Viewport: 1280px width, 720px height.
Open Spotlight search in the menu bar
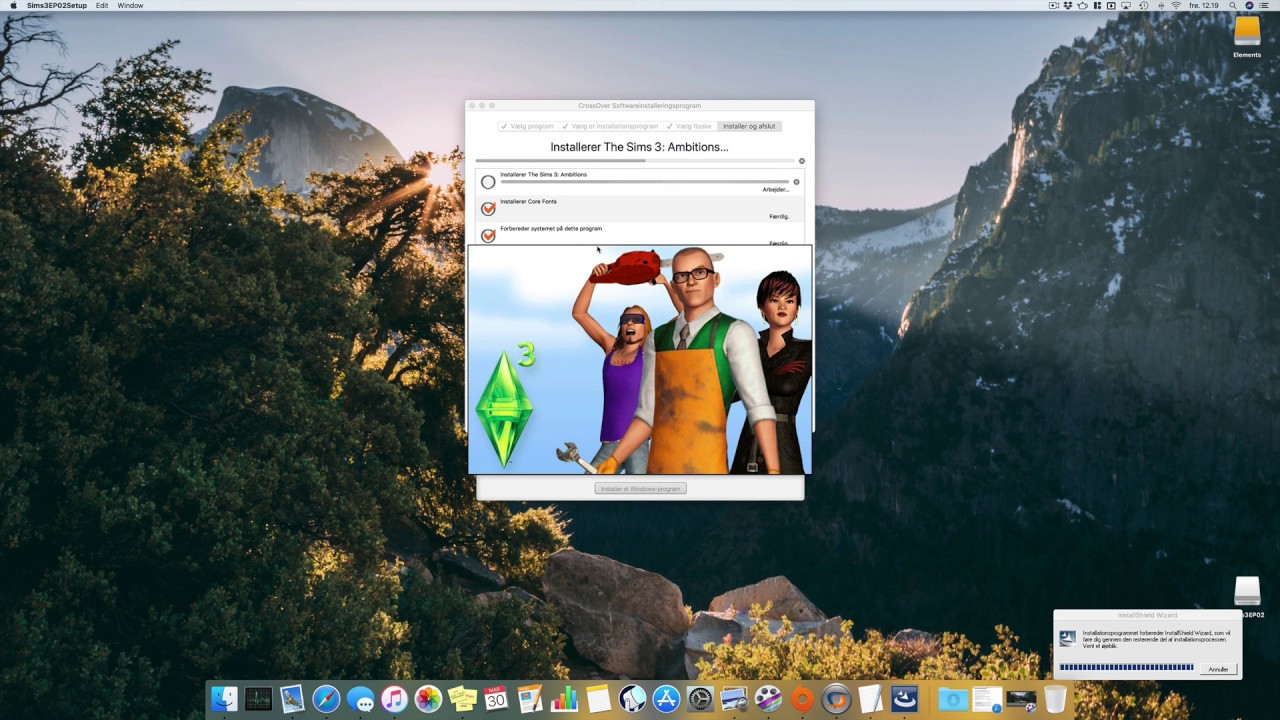[1234, 6]
